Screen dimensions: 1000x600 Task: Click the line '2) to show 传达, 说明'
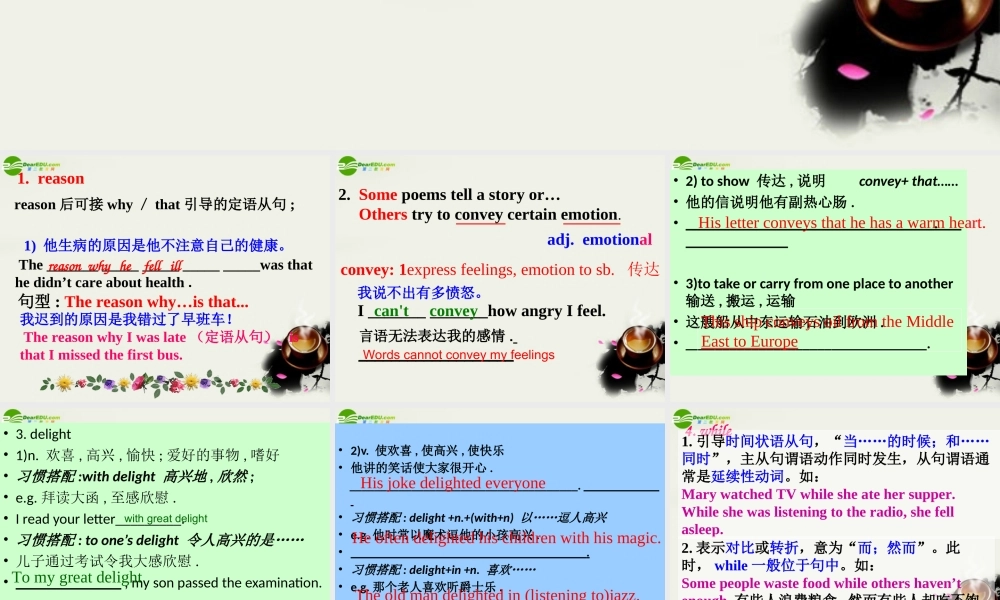(755, 181)
